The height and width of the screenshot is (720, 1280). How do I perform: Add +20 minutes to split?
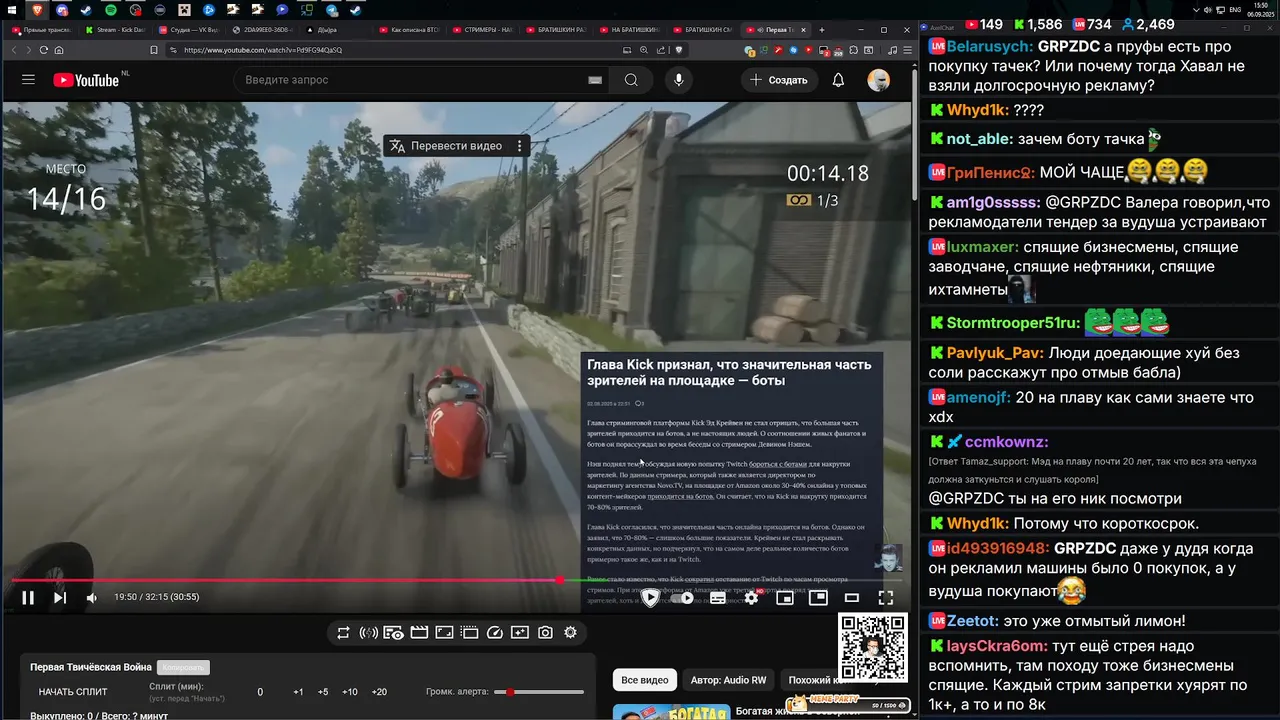[379, 692]
